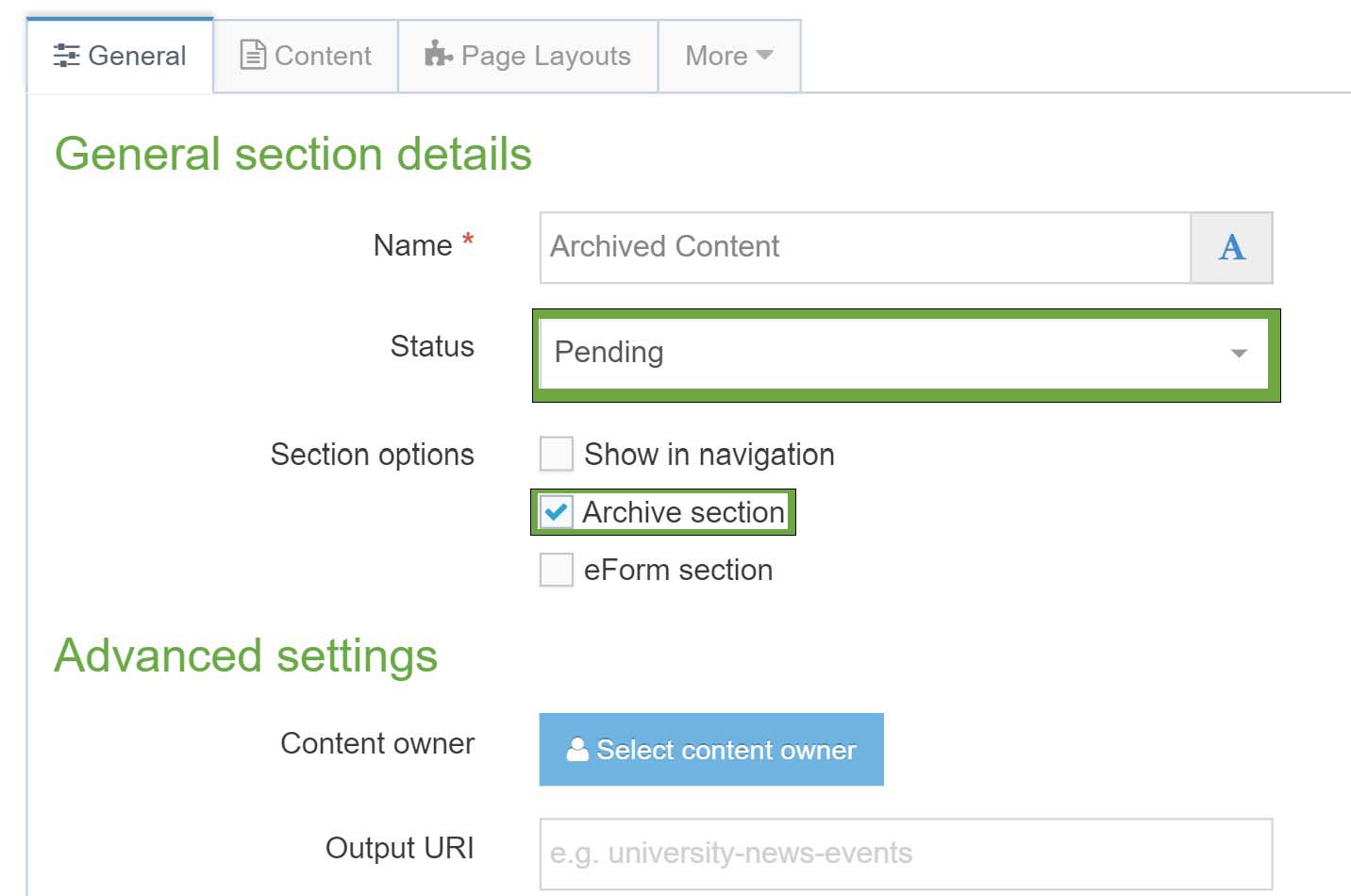Click the document icon on Content tab
1351x896 pixels.
click(253, 55)
